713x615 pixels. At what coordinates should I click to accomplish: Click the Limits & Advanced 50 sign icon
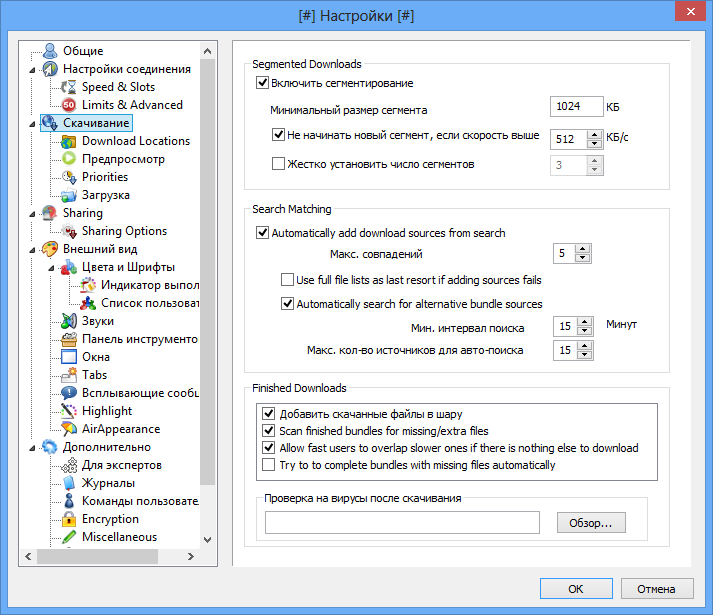click(69, 105)
